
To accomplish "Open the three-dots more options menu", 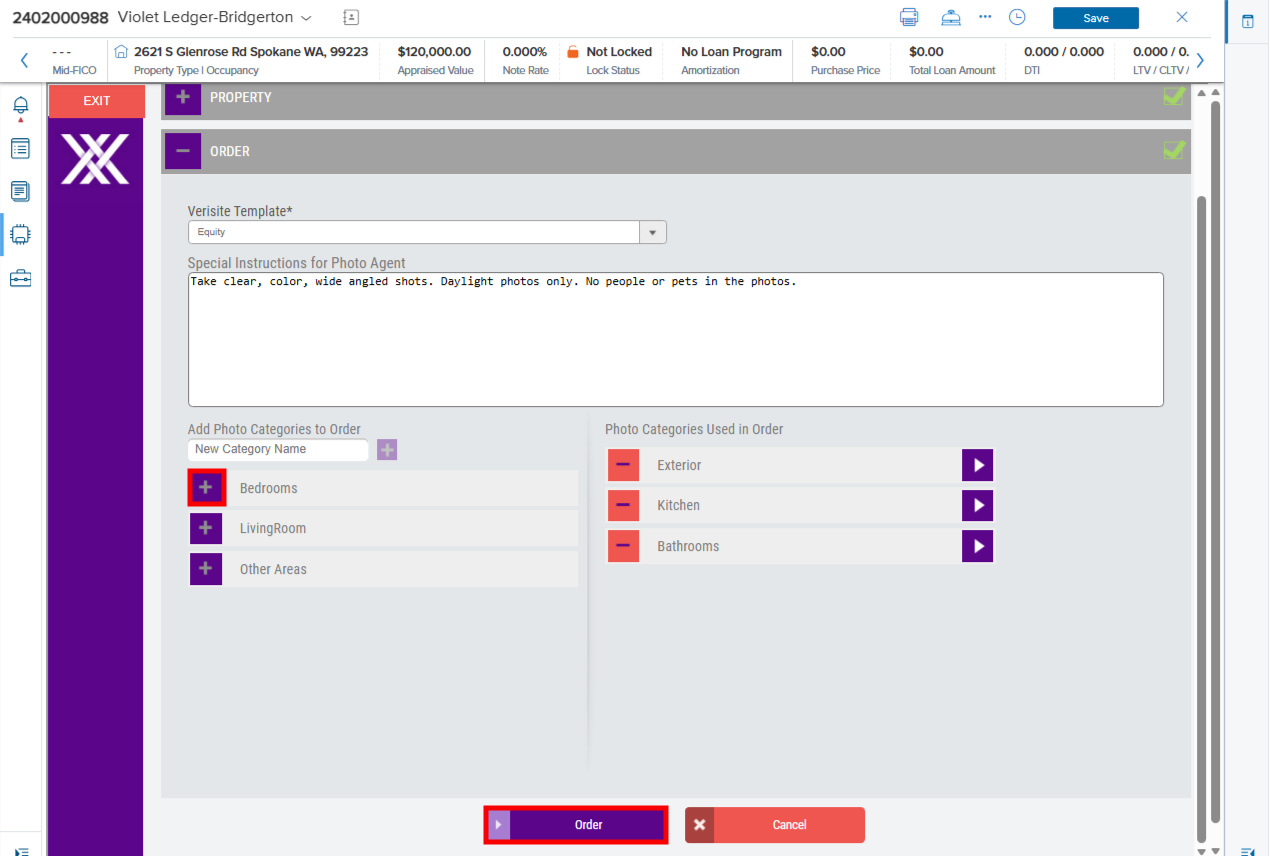I will pos(986,17).
